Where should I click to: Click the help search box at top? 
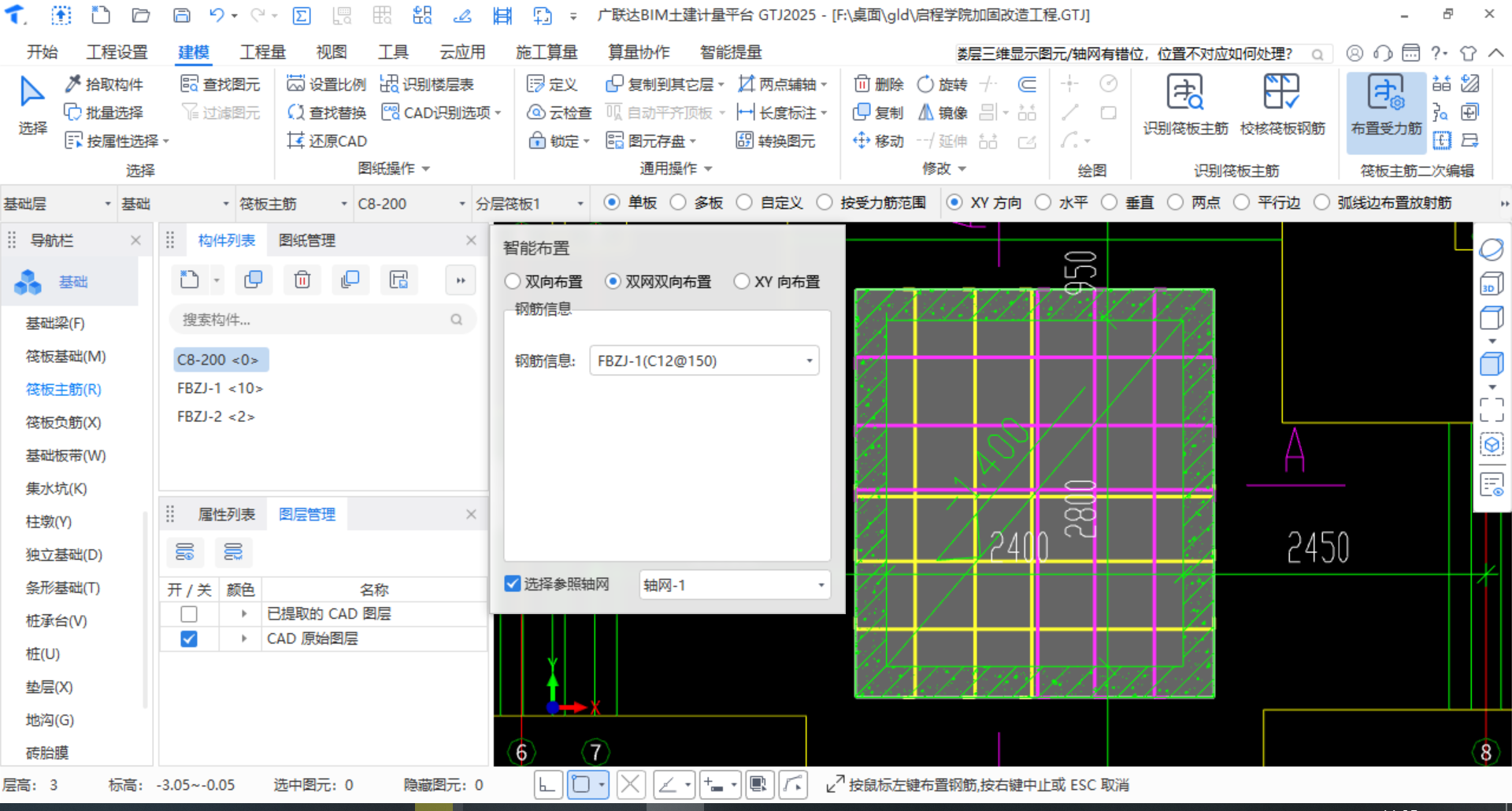click(x=1143, y=54)
